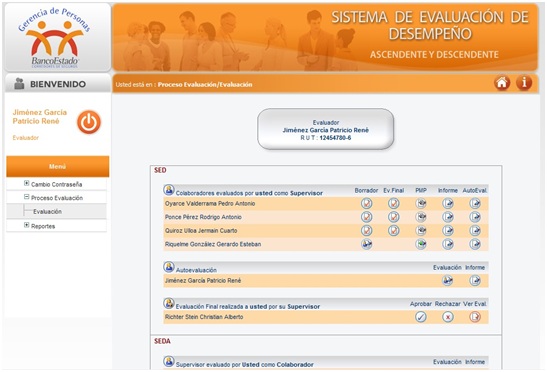The height and width of the screenshot is (372, 547).
Task: Click sidebar user name Jiménez García Patricio René
Action: click(x=39, y=117)
